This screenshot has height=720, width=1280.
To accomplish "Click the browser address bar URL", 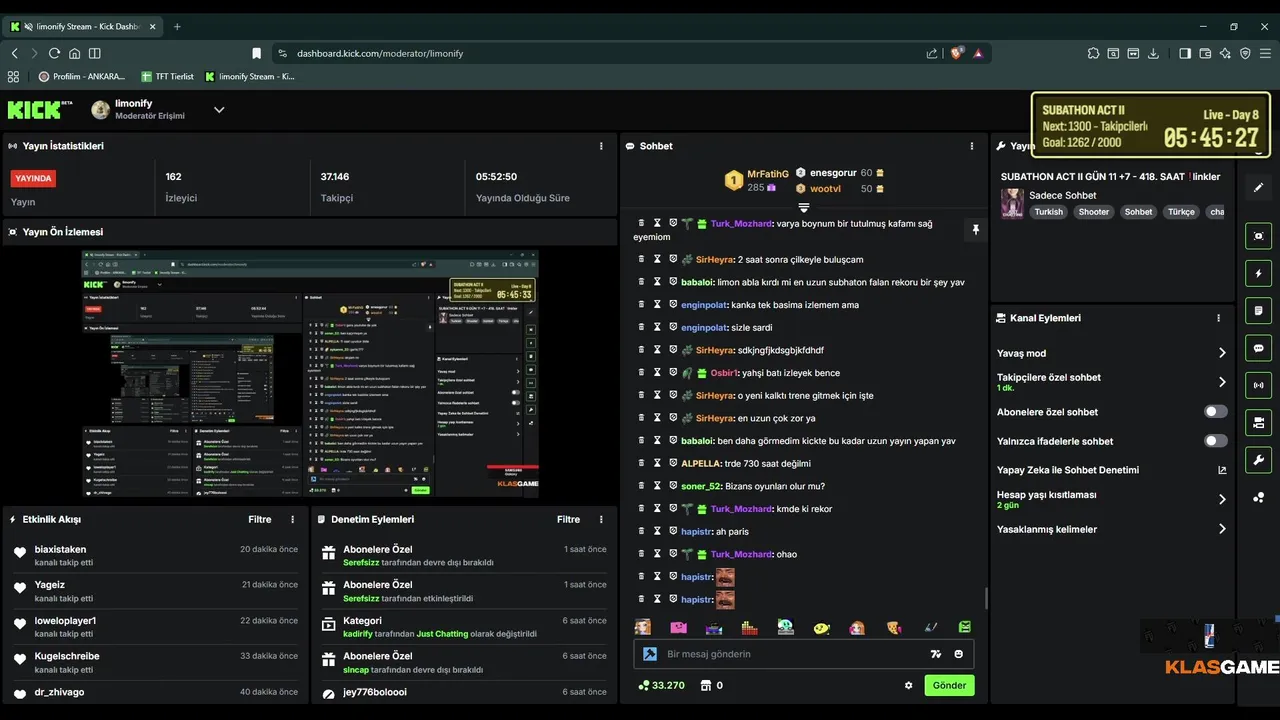I will tap(379, 53).
